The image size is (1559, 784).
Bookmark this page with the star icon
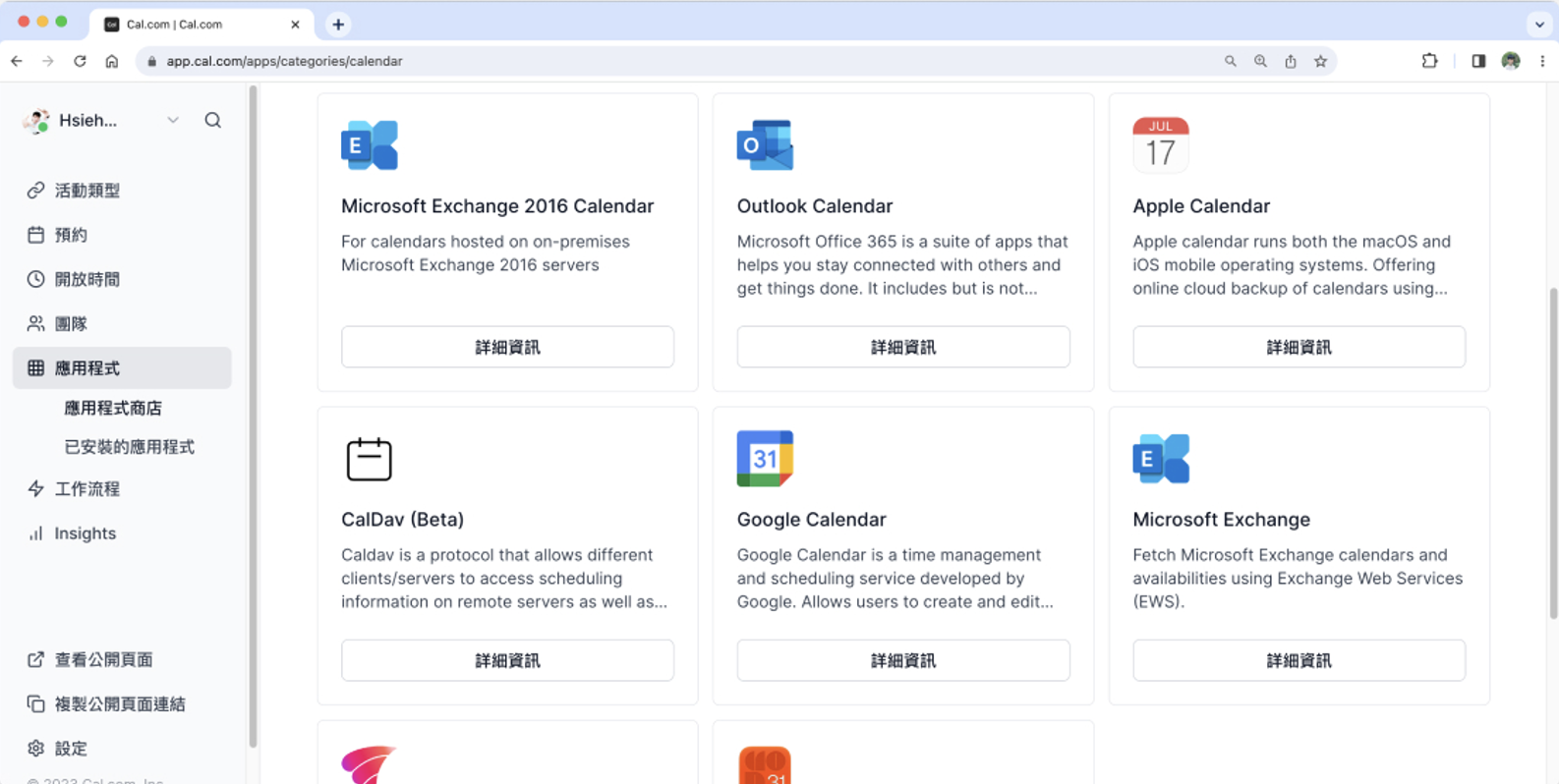point(1321,61)
